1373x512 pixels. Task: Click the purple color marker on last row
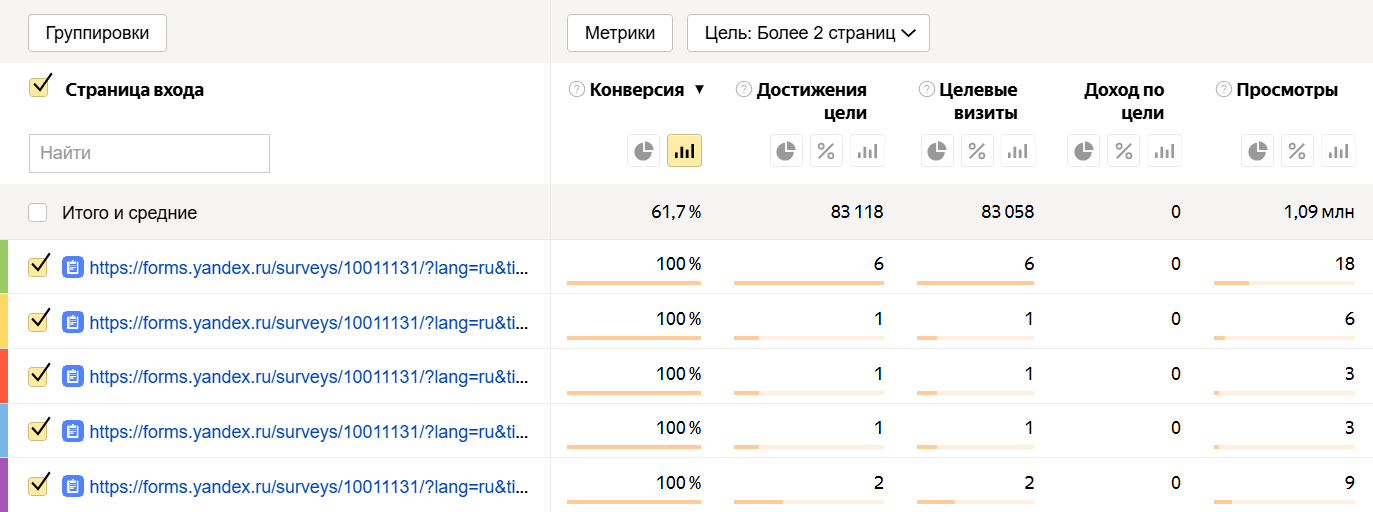point(4,485)
